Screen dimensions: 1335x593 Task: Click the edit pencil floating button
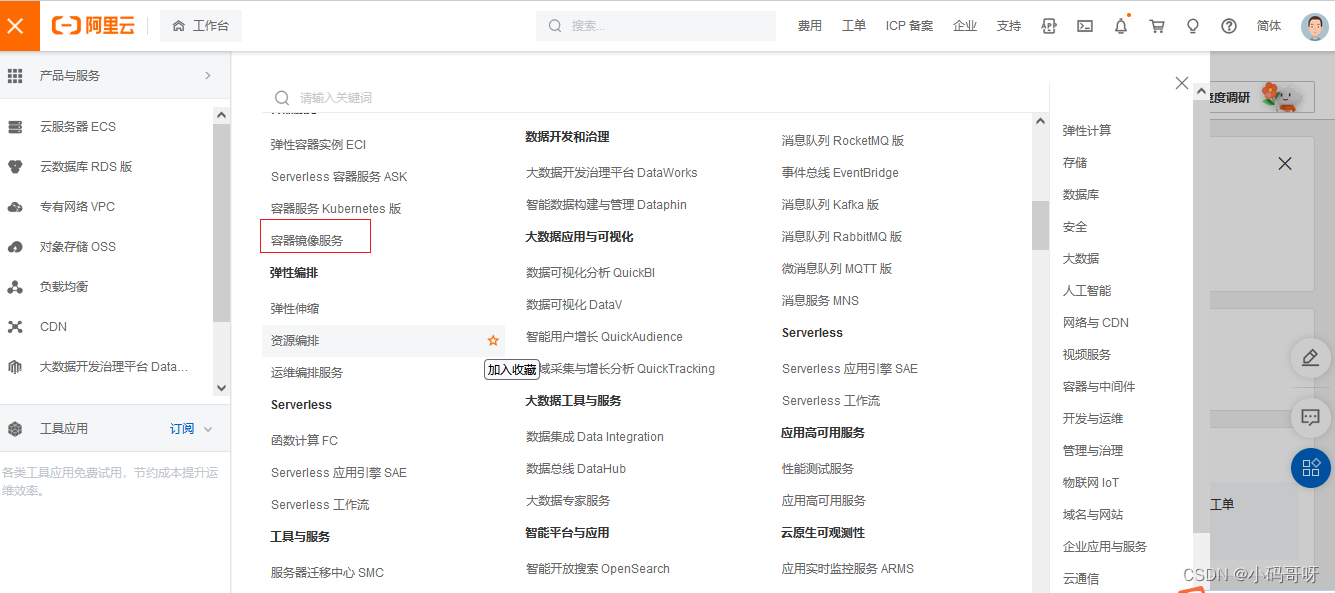pos(1311,357)
